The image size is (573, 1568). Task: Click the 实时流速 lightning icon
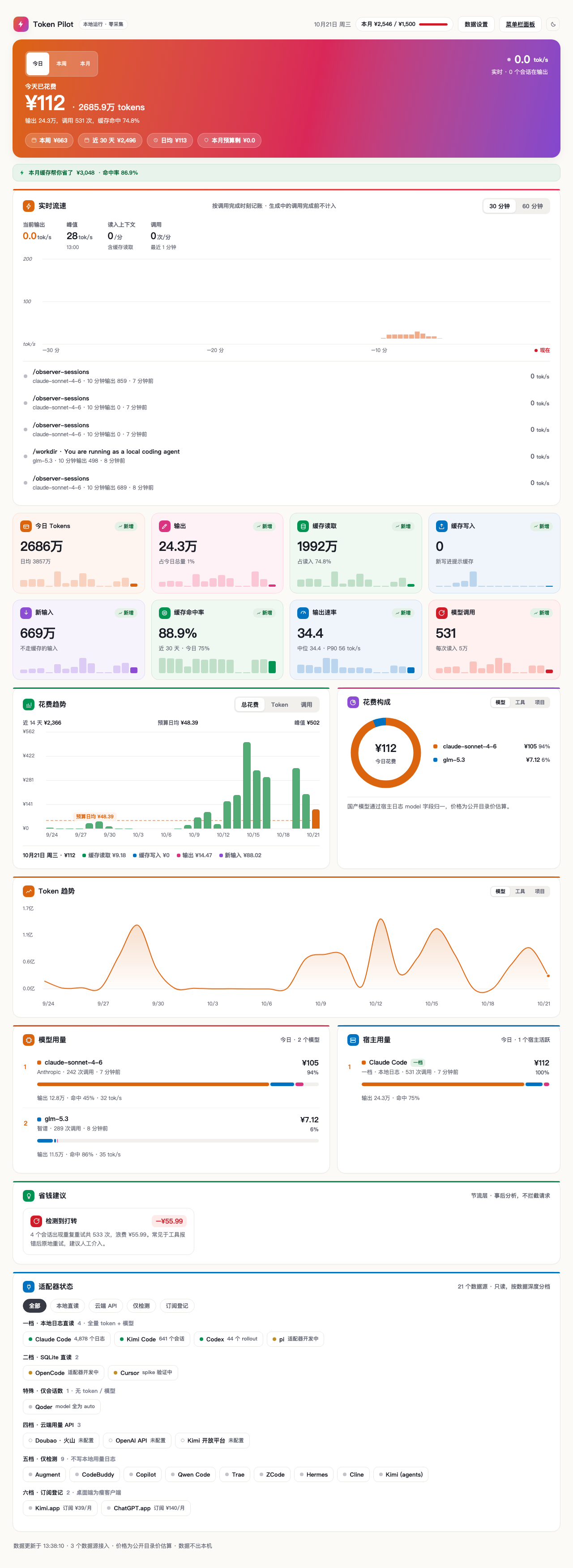[x=29, y=206]
